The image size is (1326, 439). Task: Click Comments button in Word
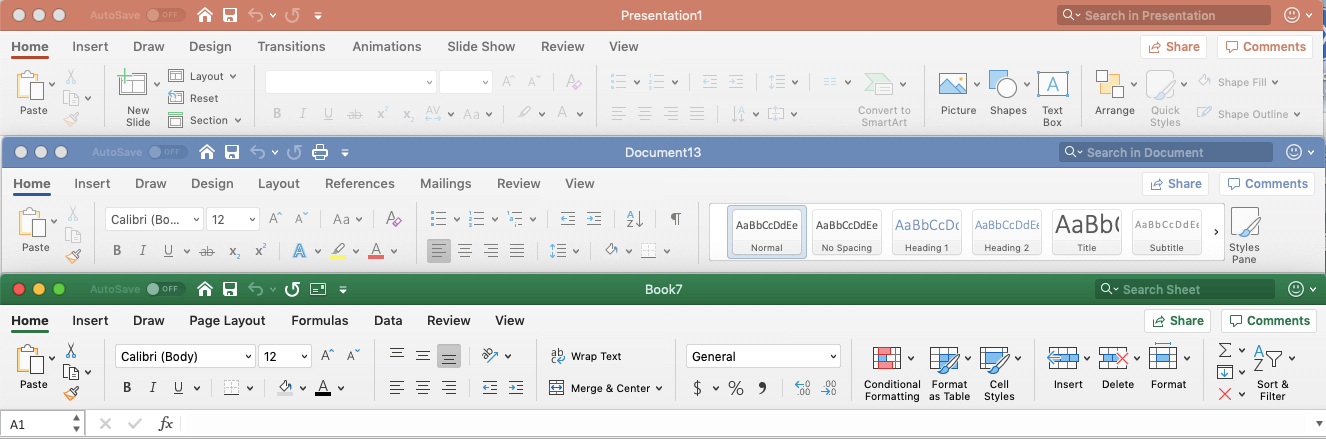[x=1266, y=184]
